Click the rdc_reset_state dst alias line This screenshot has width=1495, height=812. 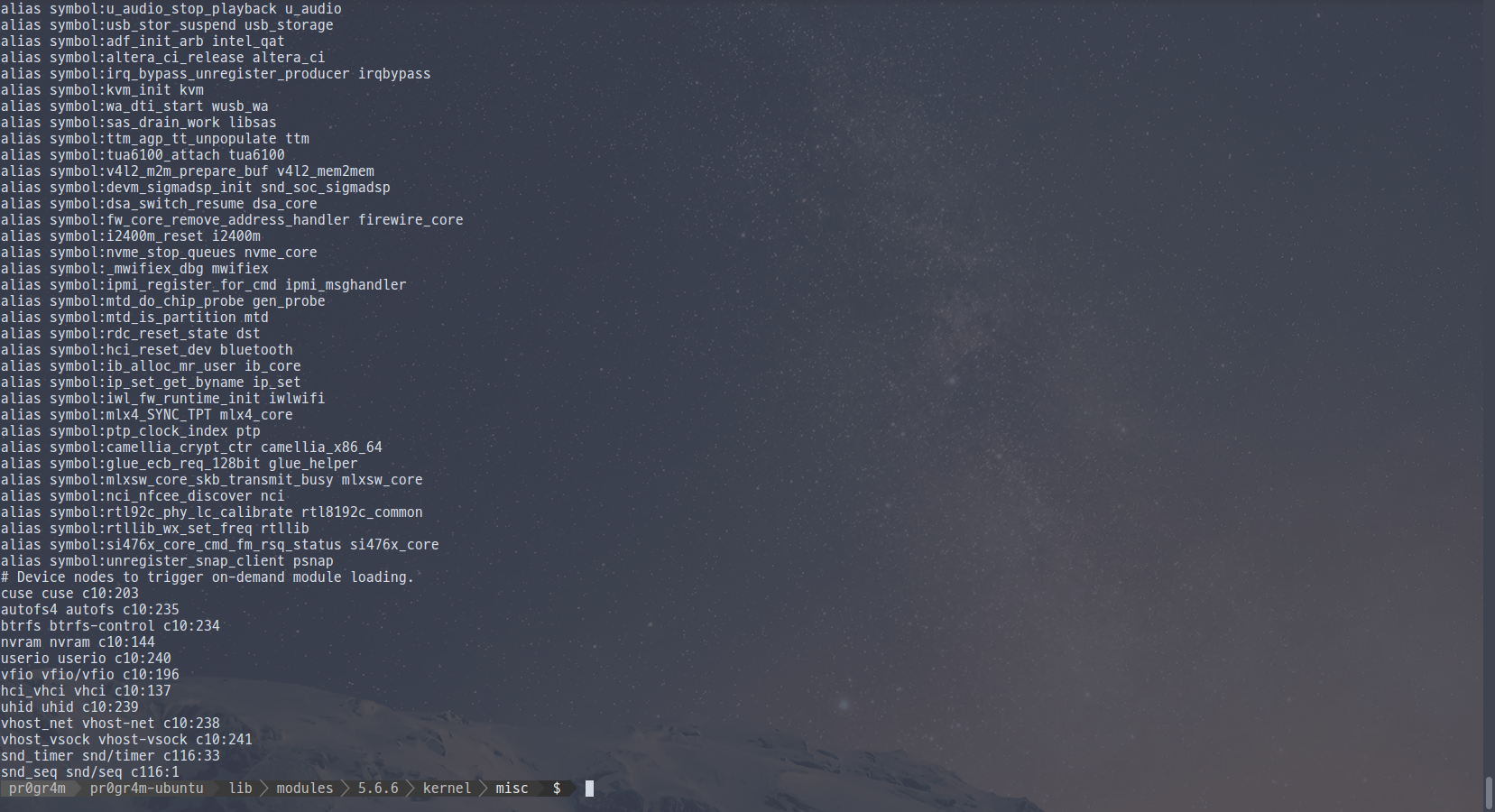pyautogui.click(x=131, y=334)
